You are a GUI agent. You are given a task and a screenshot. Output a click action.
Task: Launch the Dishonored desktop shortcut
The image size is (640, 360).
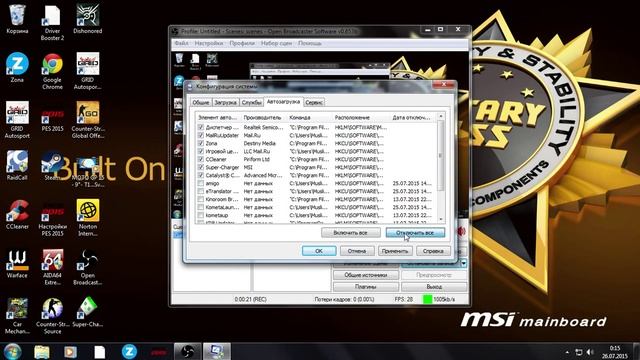88,19
